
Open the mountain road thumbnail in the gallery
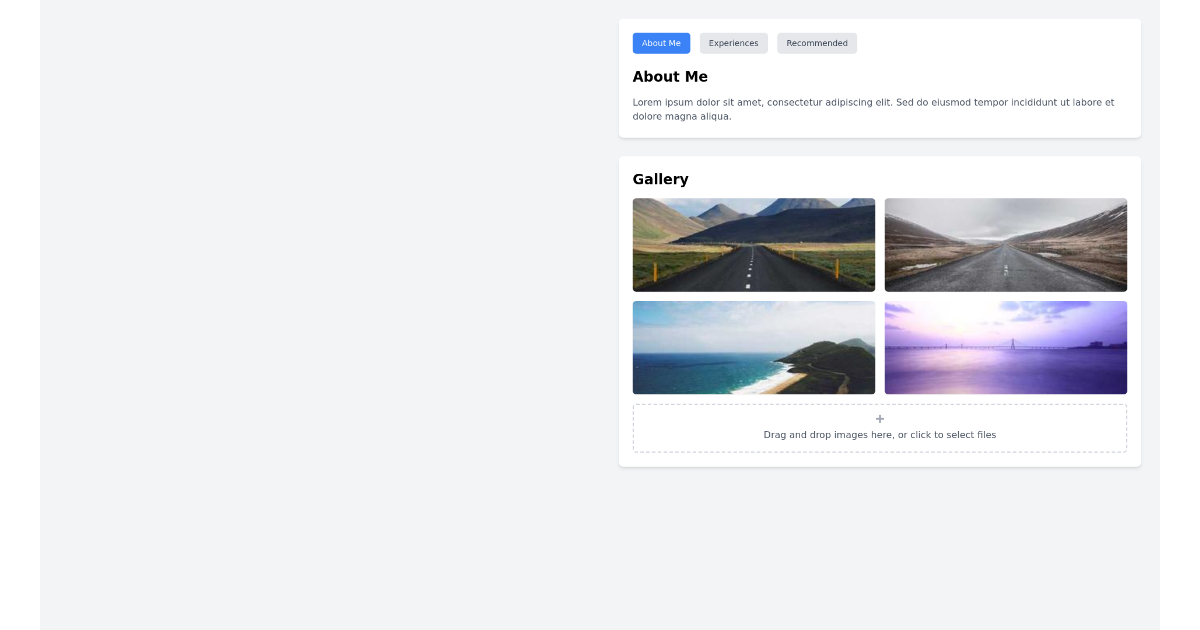pos(753,244)
